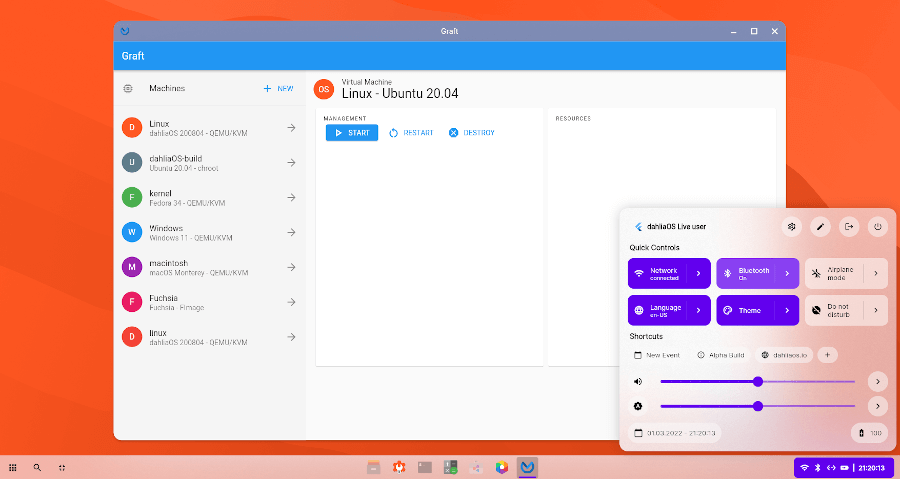
Task: Expand Do not disturb chevron
Action: pos(876,310)
